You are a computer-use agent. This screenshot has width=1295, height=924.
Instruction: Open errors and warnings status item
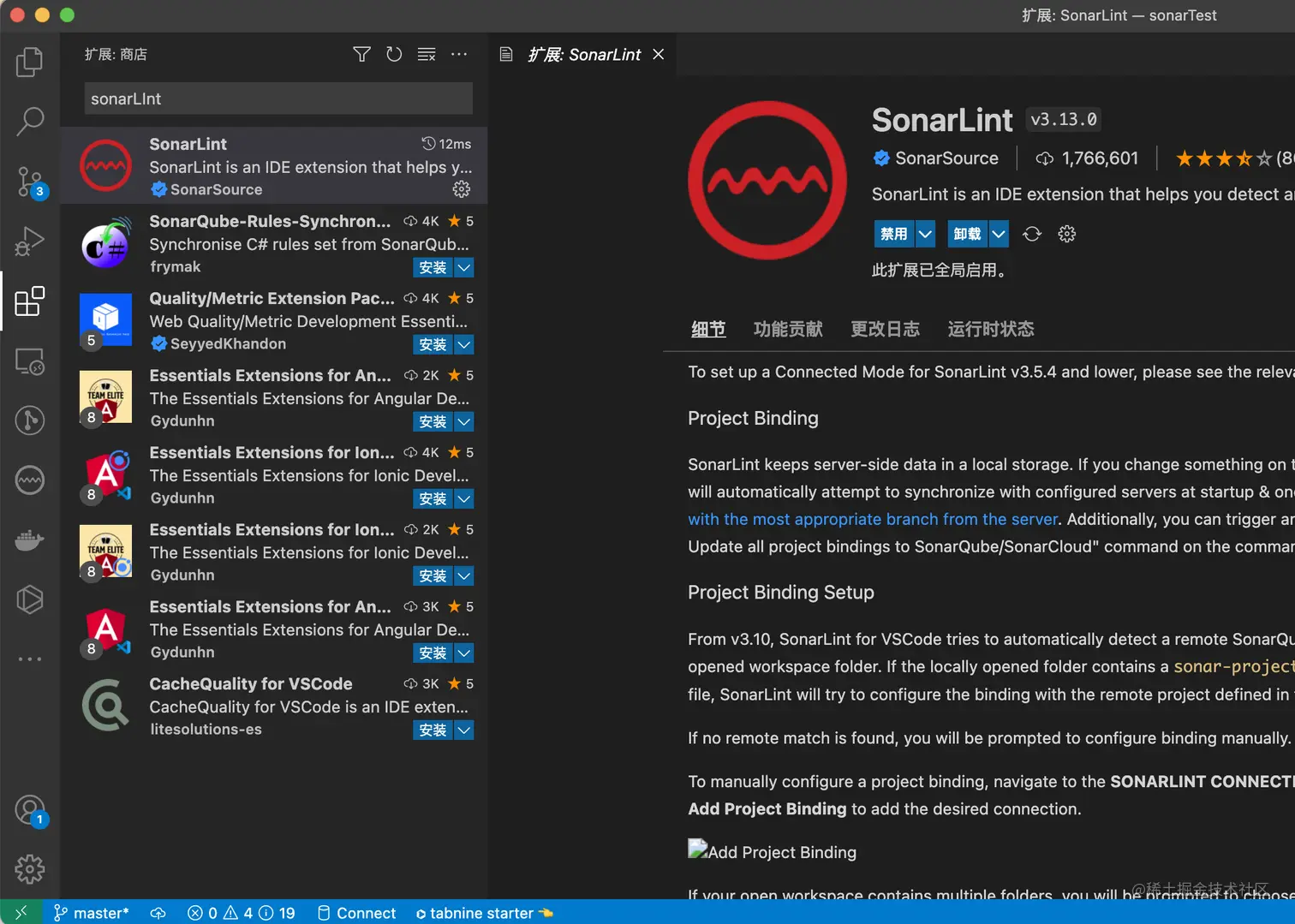coord(242,913)
